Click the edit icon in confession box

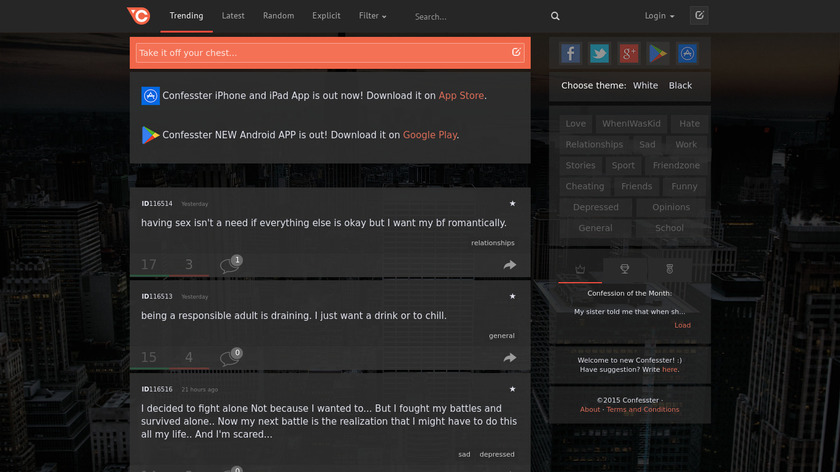click(516, 52)
